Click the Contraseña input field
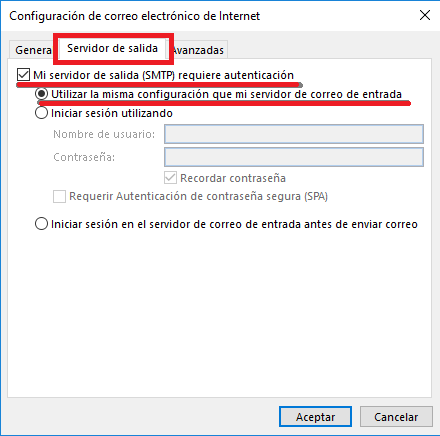This screenshot has height=436, width=440. [294, 157]
